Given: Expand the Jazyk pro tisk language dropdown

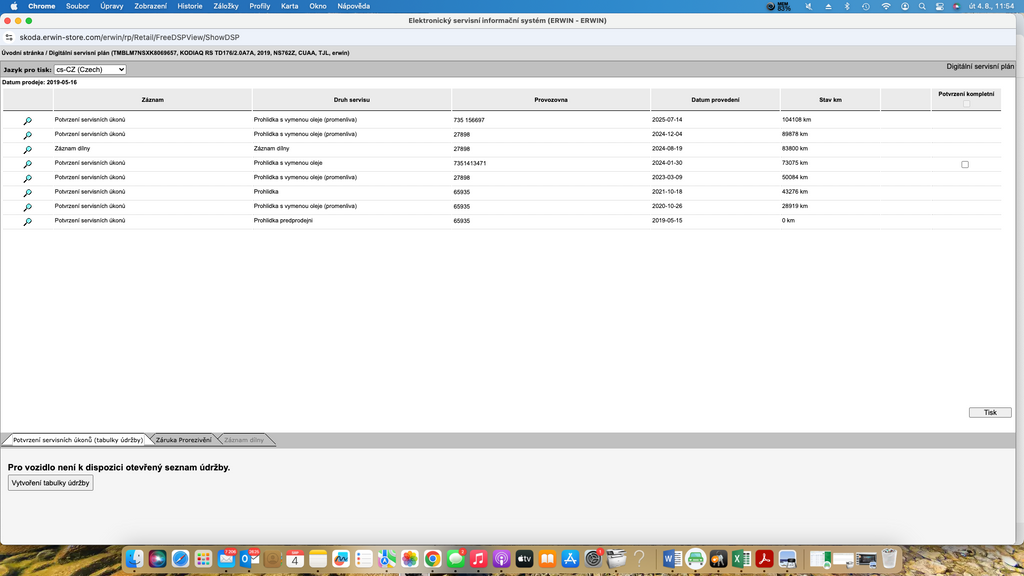Looking at the screenshot, I should (x=90, y=69).
